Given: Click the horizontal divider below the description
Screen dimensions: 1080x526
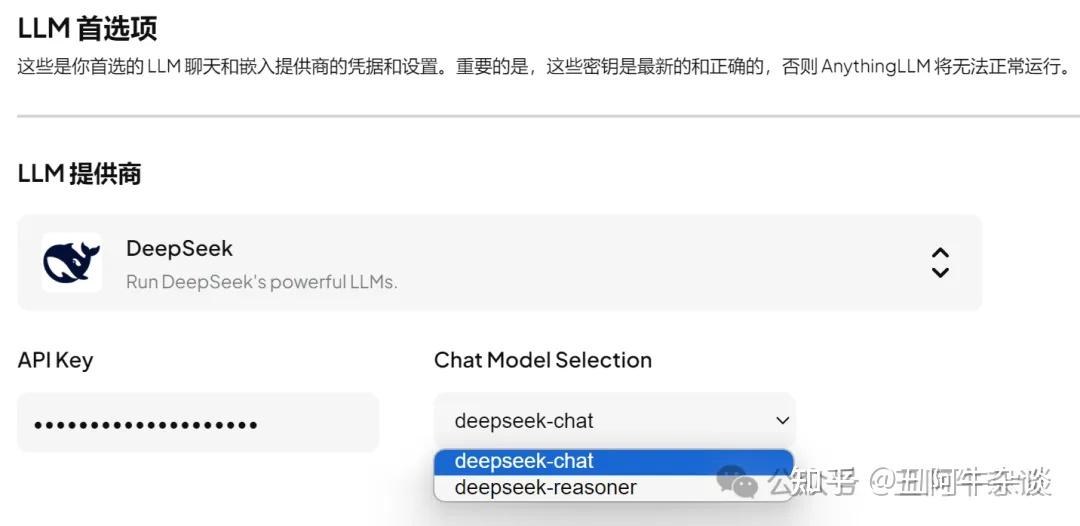Looking at the screenshot, I should pyautogui.click(x=548, y=116).
